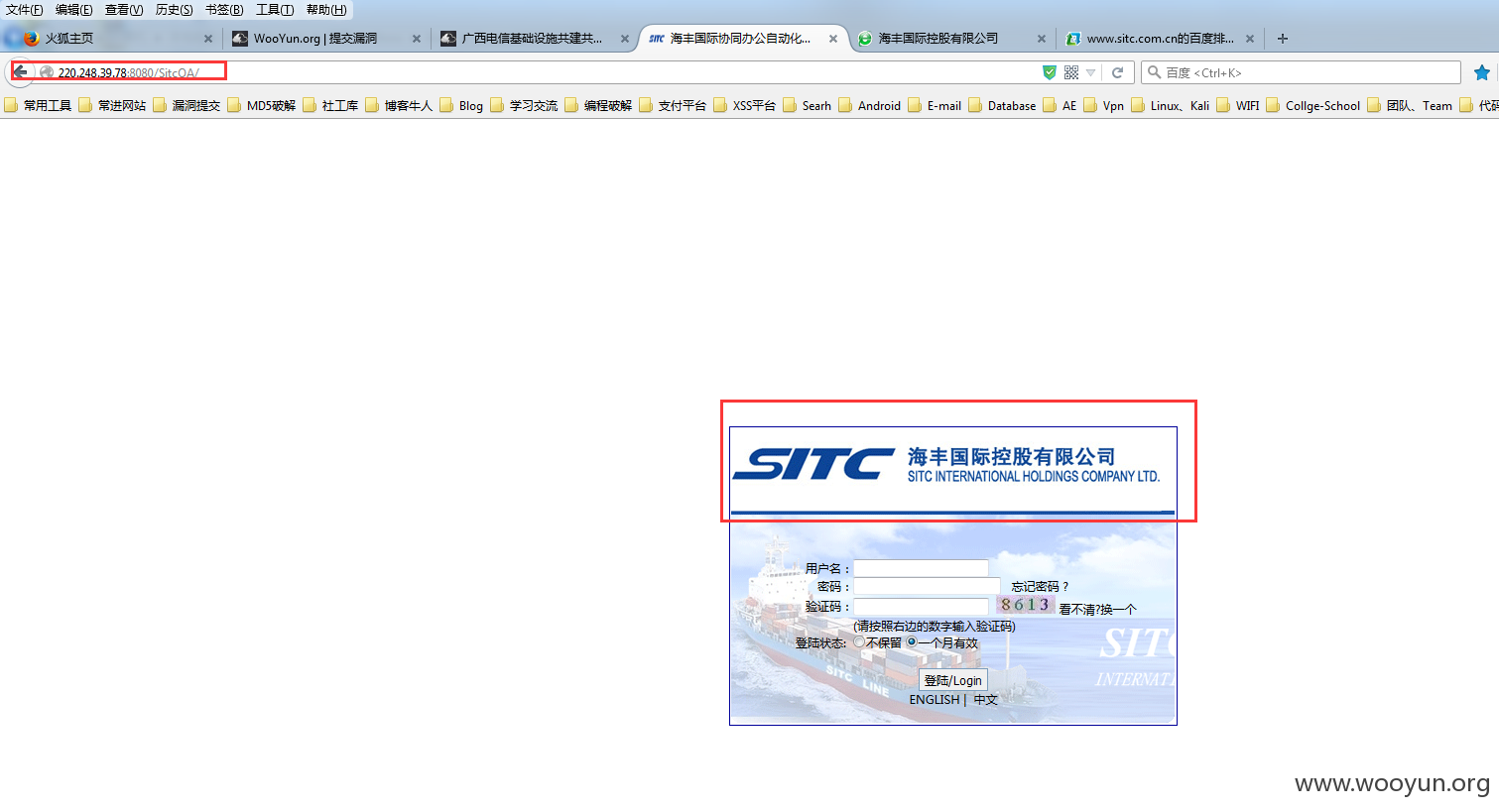The image size is (1499, 812).
Task: Switch language via 中文 link
Action: click(985, 700)
